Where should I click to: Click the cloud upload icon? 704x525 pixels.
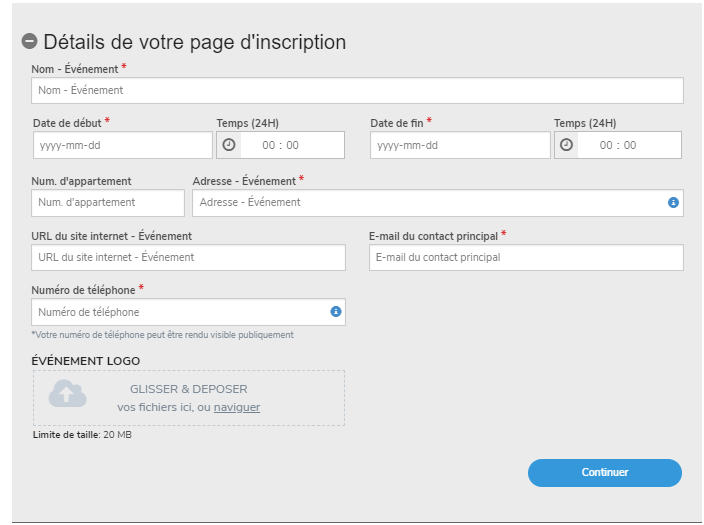[68, 396]
